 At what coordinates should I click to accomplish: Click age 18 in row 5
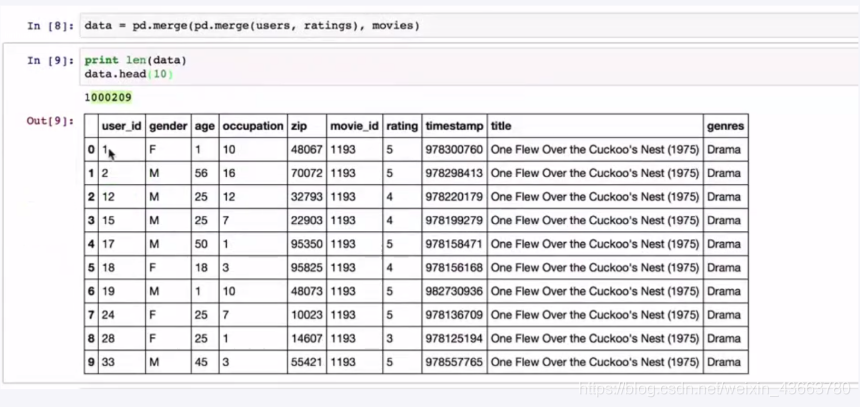click(201, 268)
